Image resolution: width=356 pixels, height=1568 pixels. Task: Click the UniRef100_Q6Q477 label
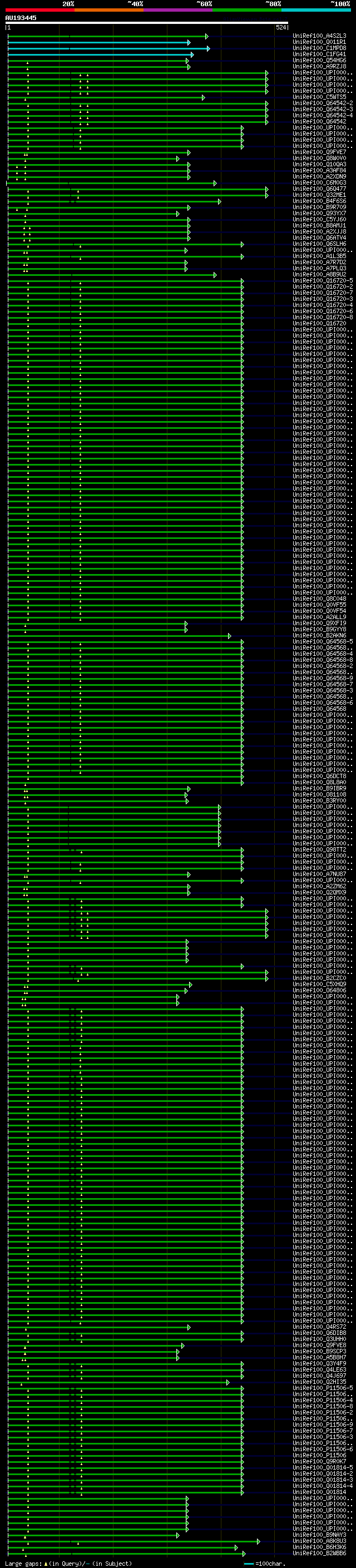coord(319,189)
